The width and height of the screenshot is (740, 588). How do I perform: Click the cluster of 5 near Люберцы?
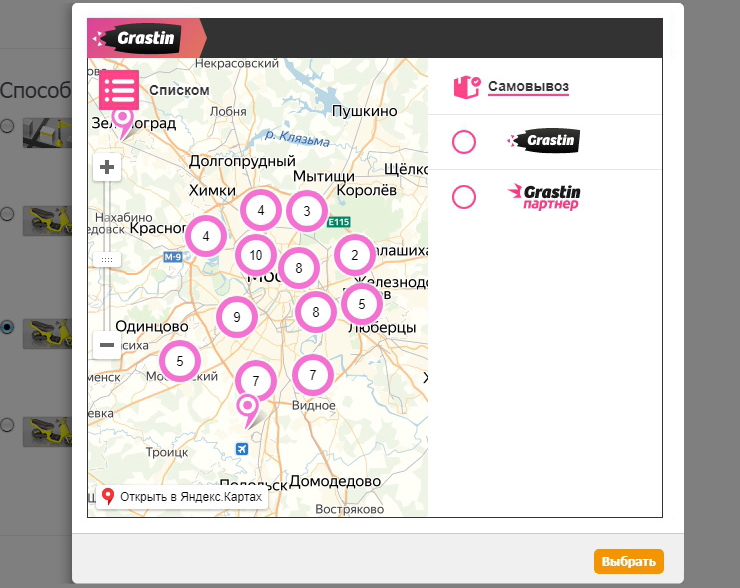361,302
